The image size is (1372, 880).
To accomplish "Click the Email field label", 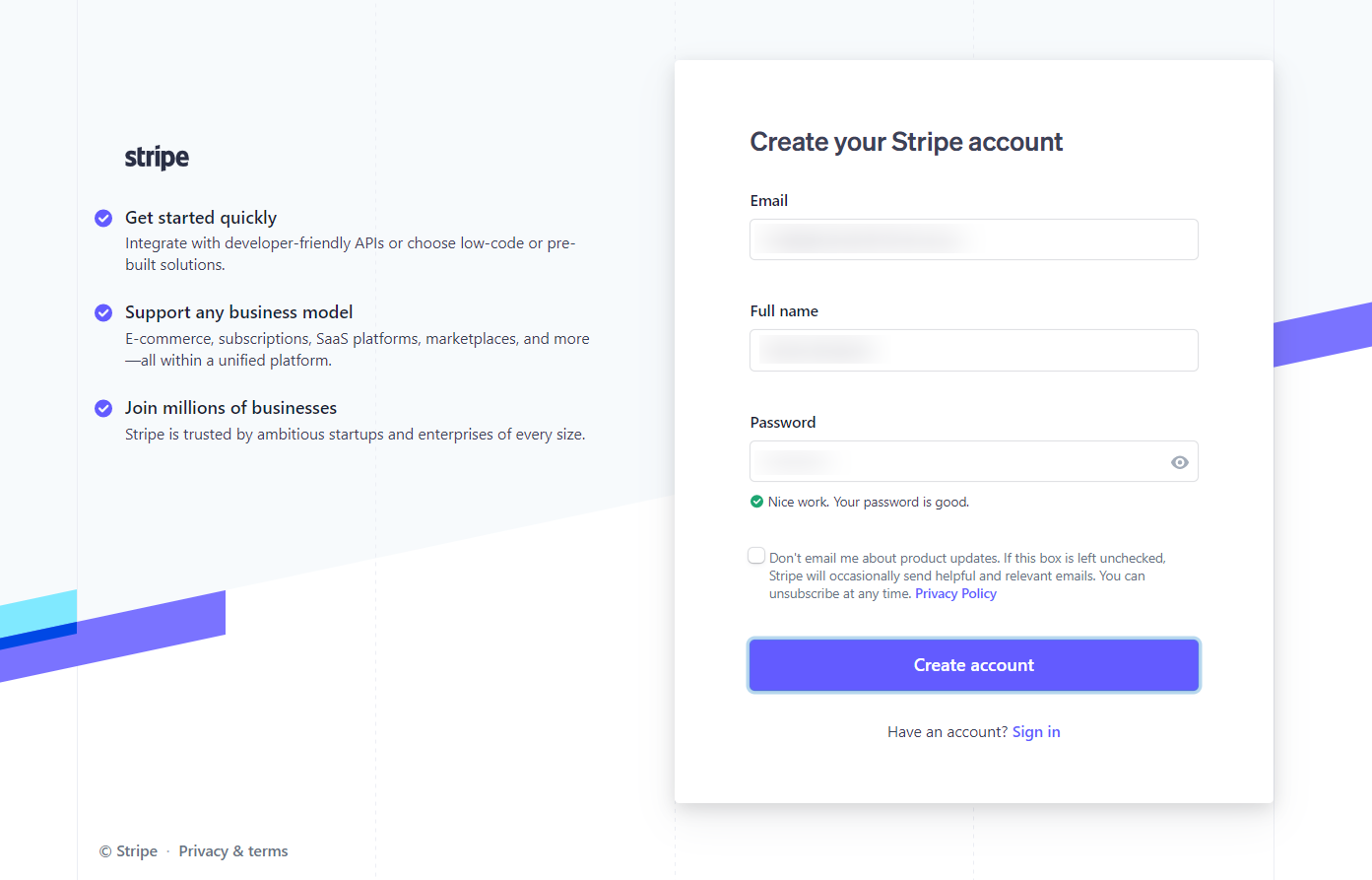I will click(769, 201).
